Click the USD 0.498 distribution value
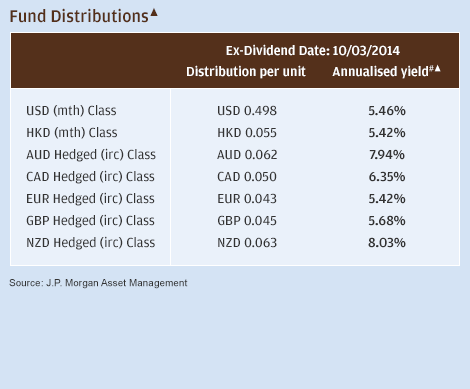The height and width of the screenshot is (389, 470). (x=247, y=111)
